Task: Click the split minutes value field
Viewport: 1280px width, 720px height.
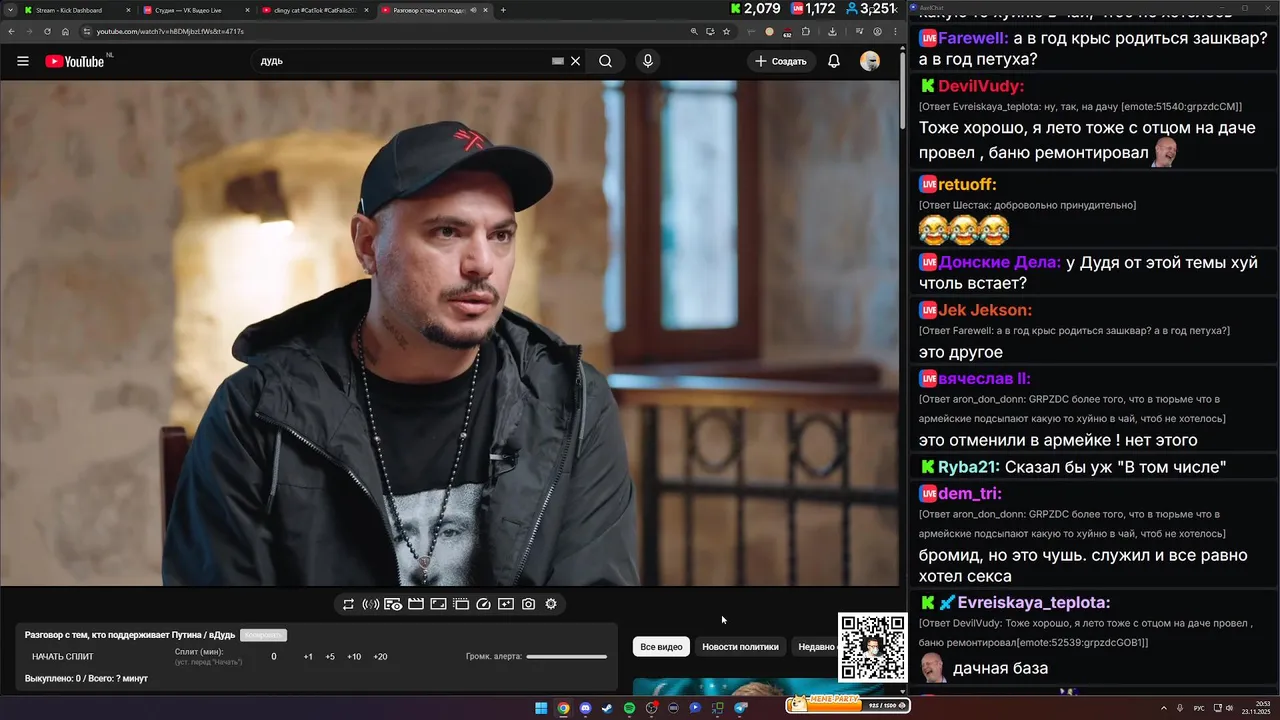Action: click(x=274, y=657)
